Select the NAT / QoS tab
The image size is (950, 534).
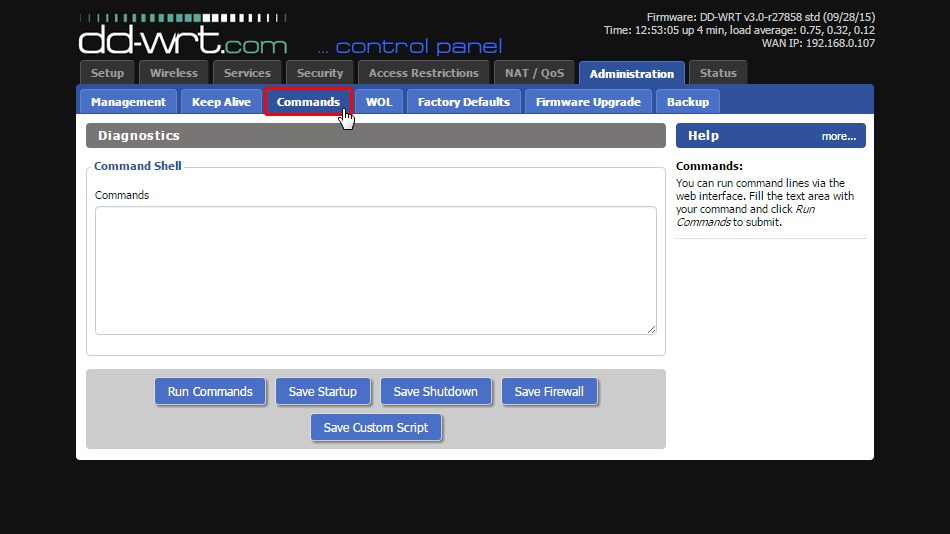pos(534,73)
